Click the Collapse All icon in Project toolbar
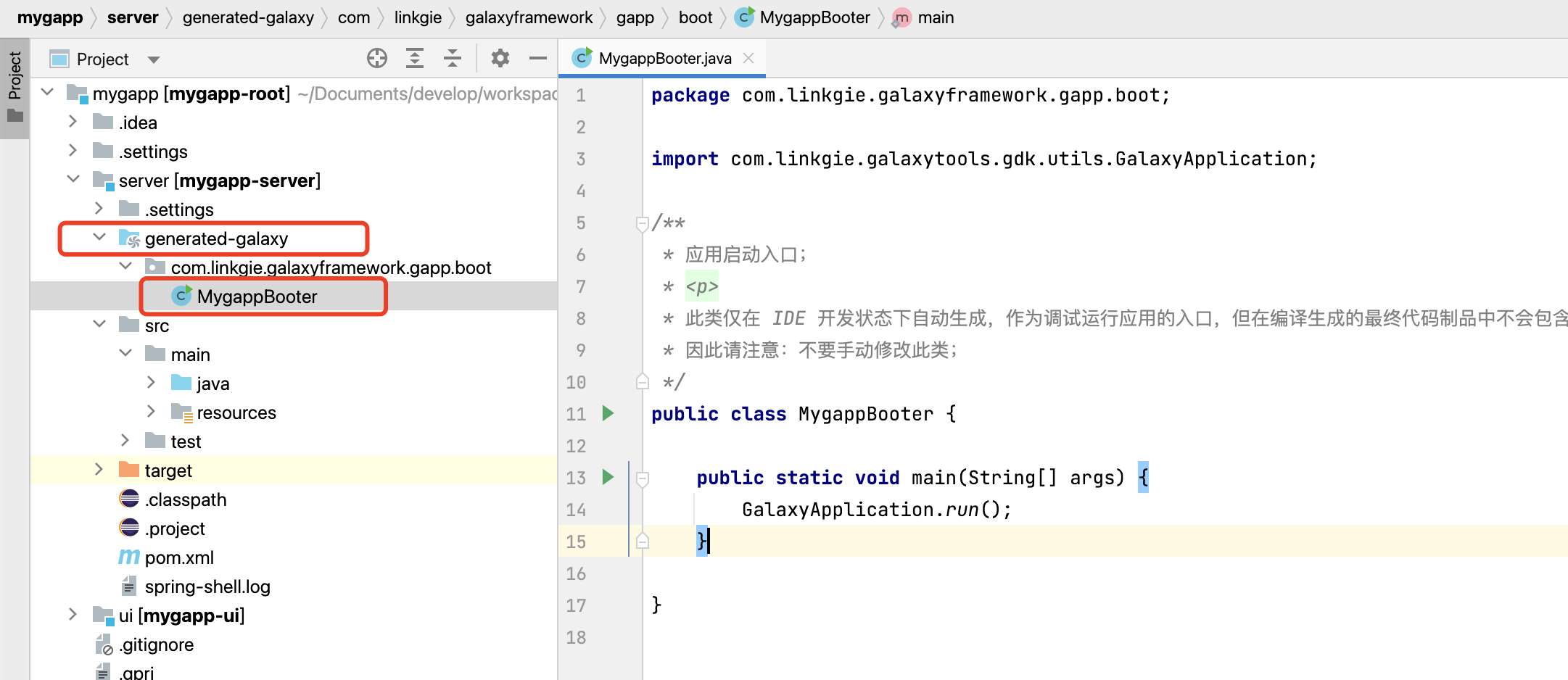The image size is (1568, 680). click(453, 58)
